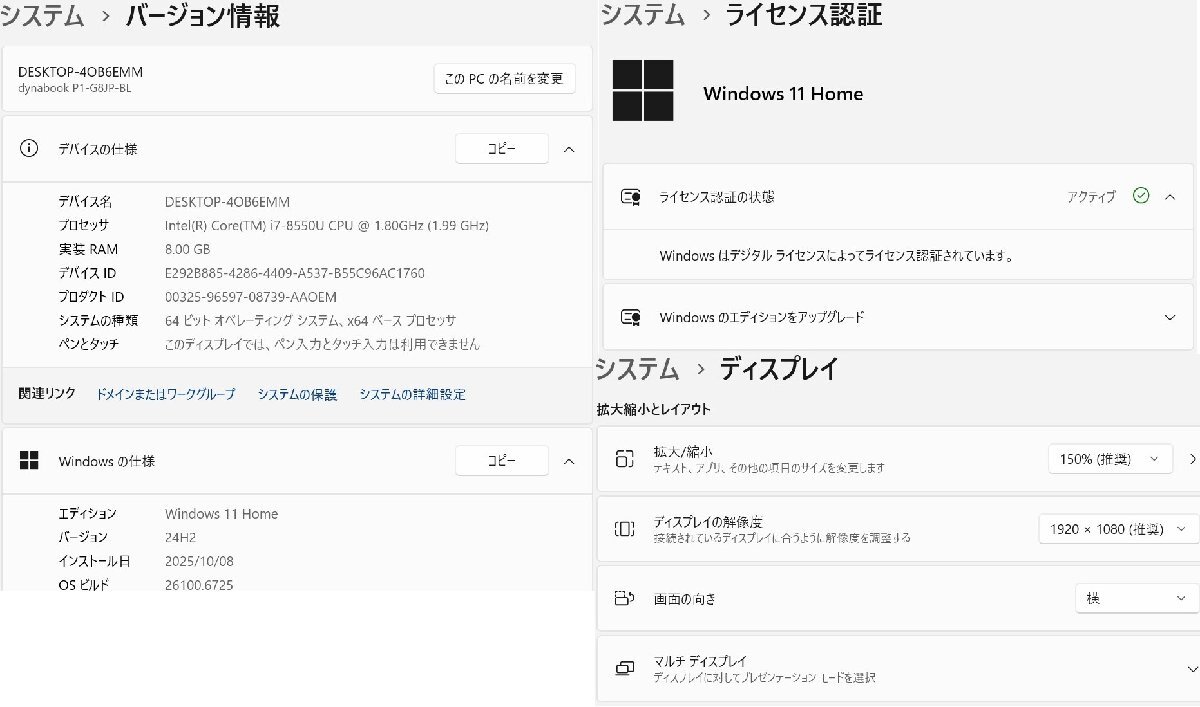Click バージョン情報 in the breadcrumb
Screen dimensions: 1200x707
201,17
